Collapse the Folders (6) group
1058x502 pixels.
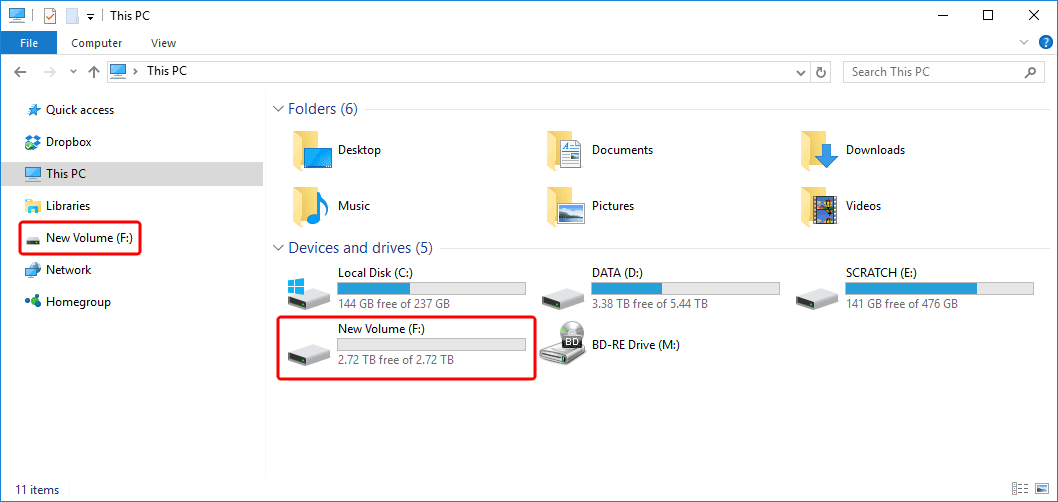tap(278, 109)
